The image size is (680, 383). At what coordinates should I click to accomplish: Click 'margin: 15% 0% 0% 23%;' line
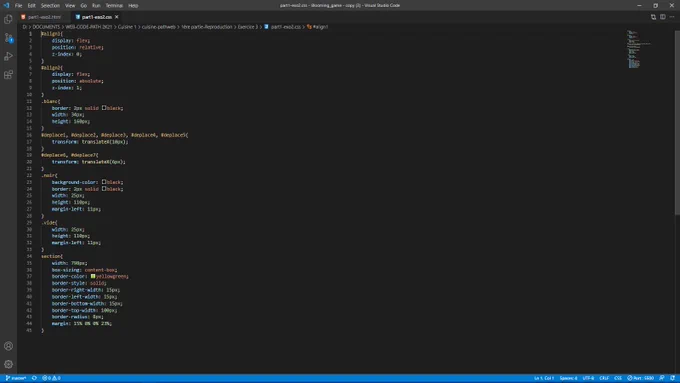[x=82, y=323]
